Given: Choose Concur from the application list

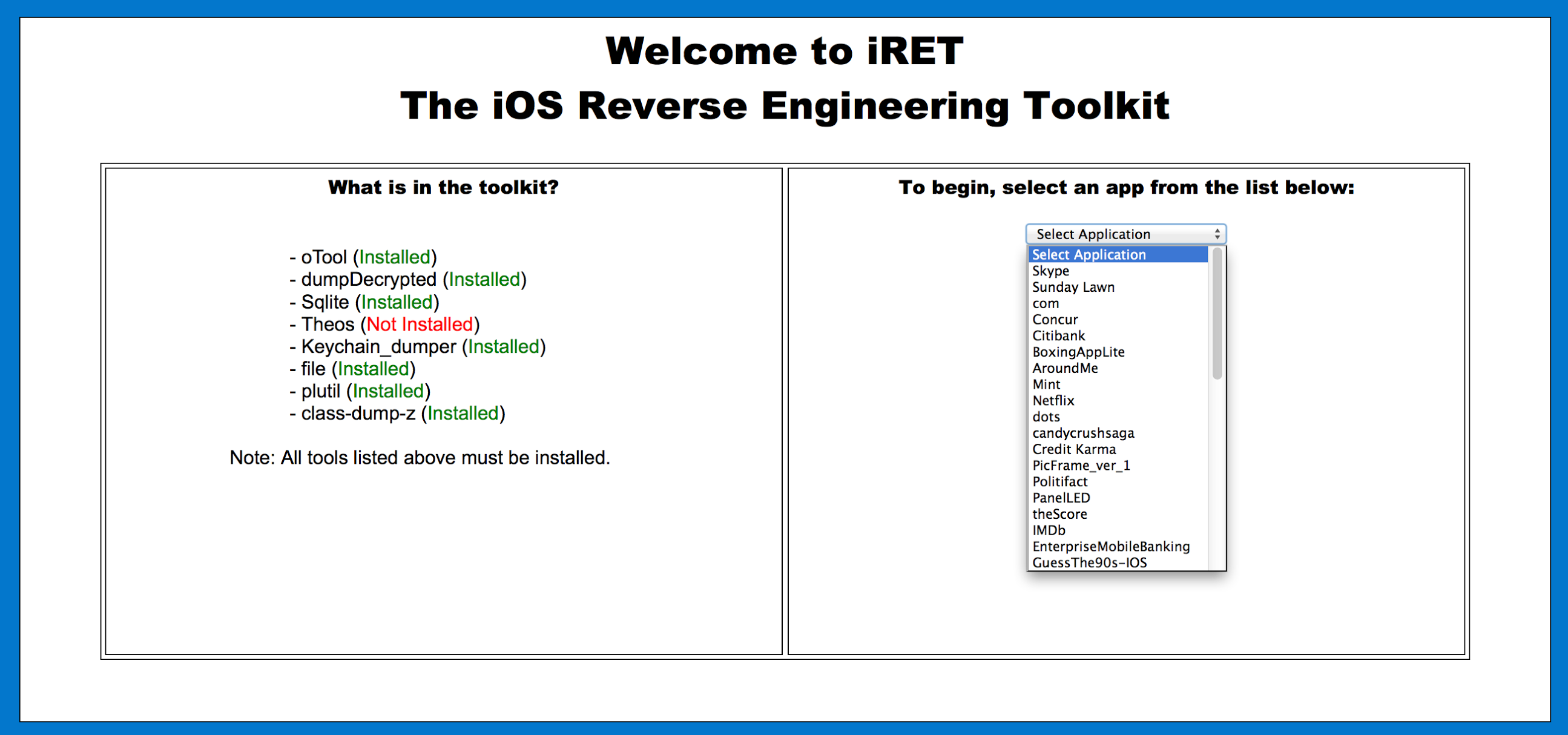Looking at the screenshot, I should [1055, 320].
